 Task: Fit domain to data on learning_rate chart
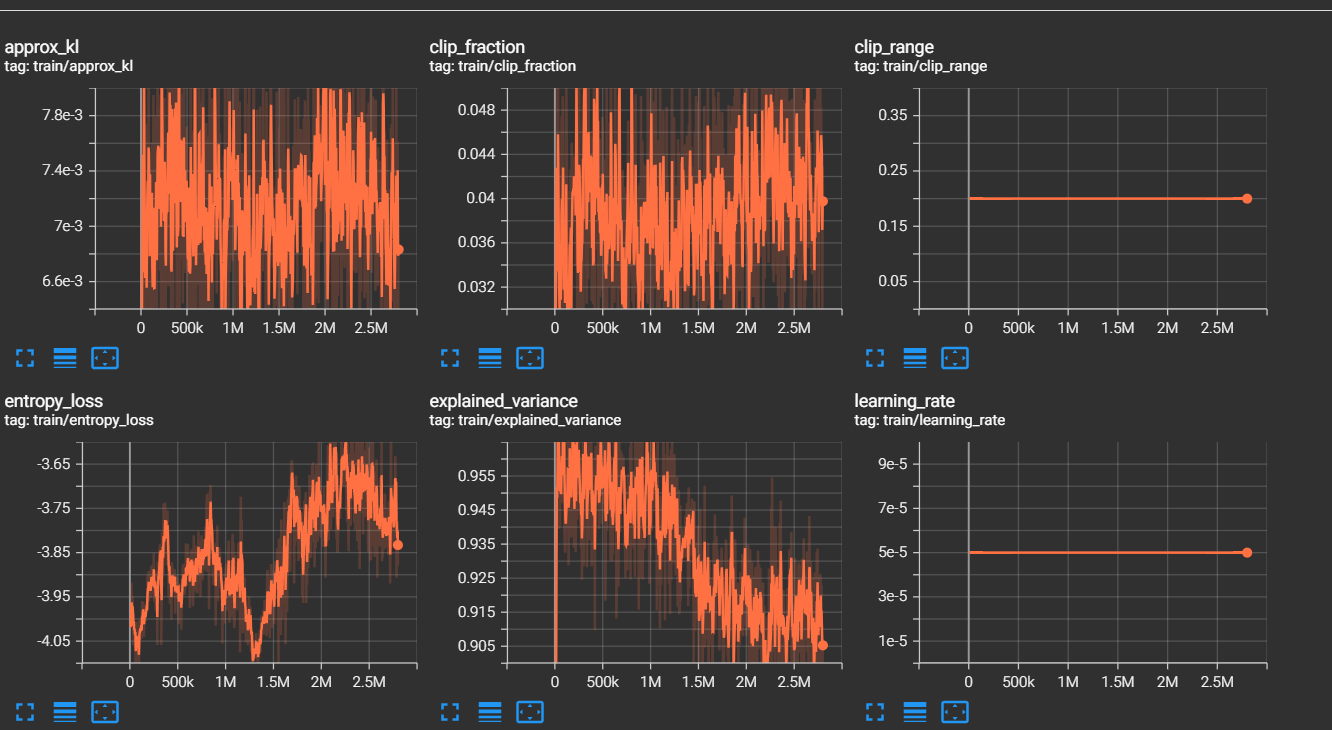[x=956, y=711]
